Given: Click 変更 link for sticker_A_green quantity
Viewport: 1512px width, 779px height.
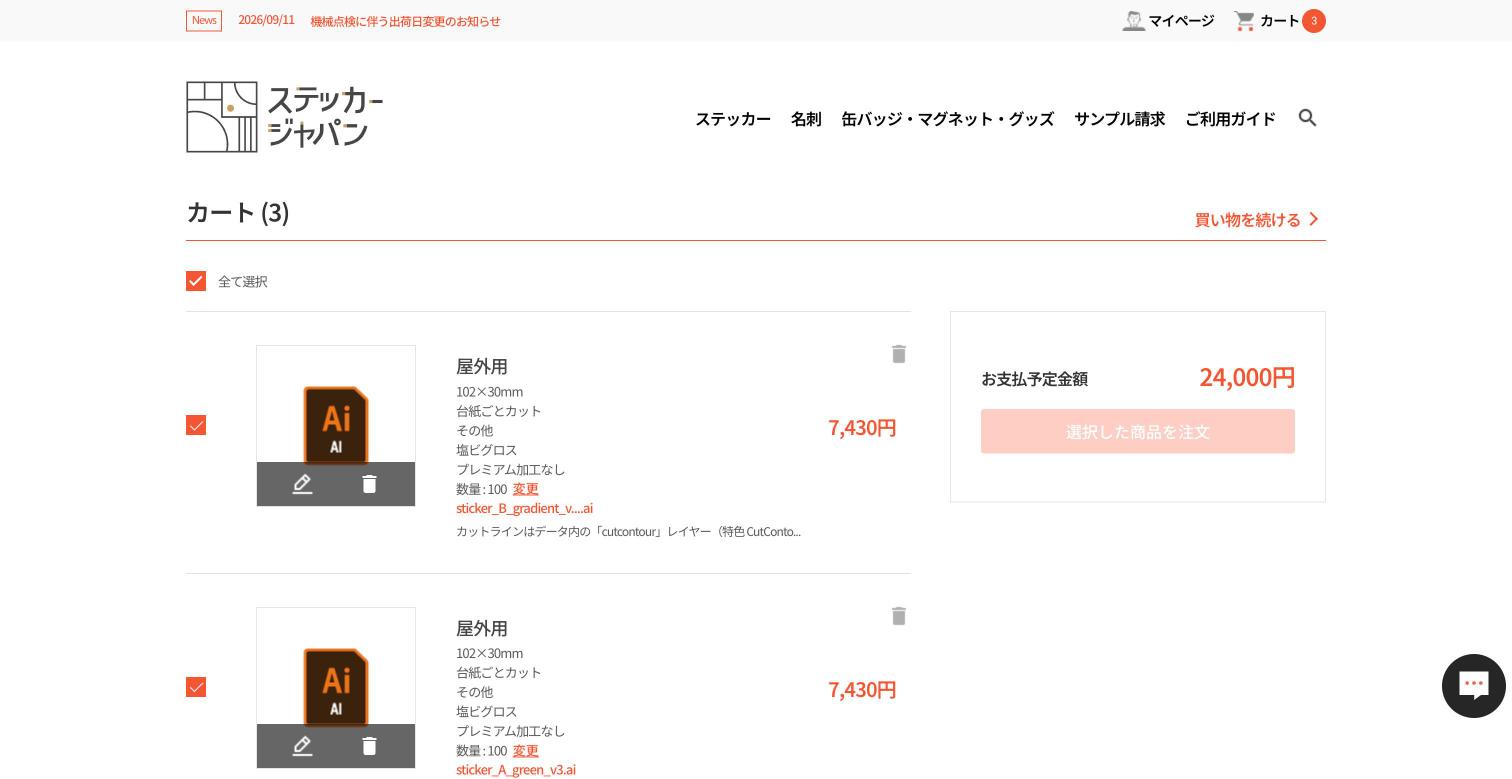Looking at the screenshot, I should point(526,751).
